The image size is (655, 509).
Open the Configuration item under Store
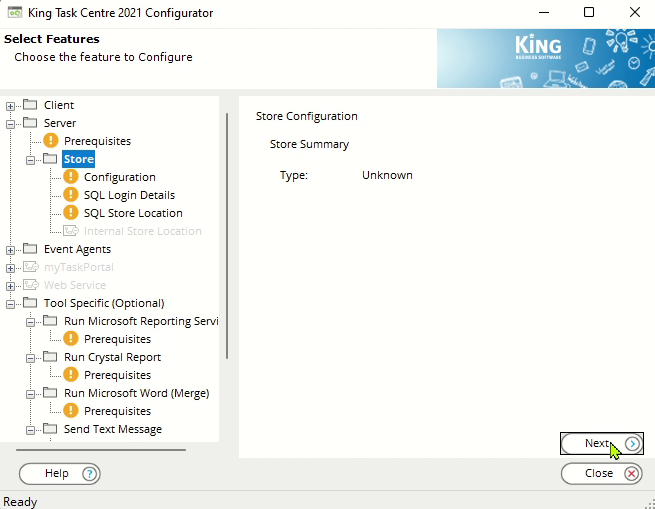click(x=119, y=177)
